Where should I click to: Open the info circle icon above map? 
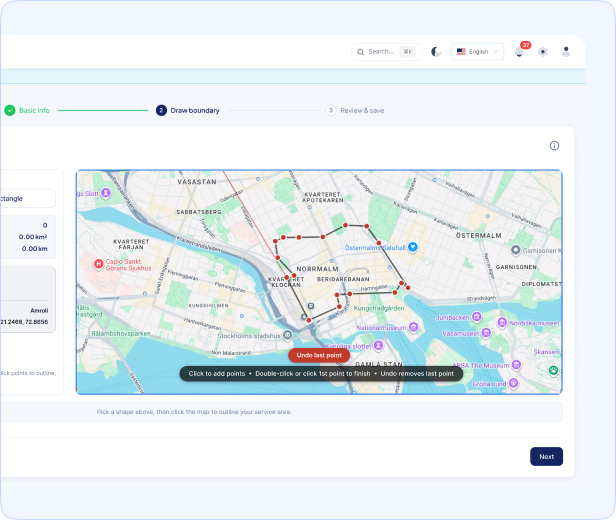tap(554, 146)
